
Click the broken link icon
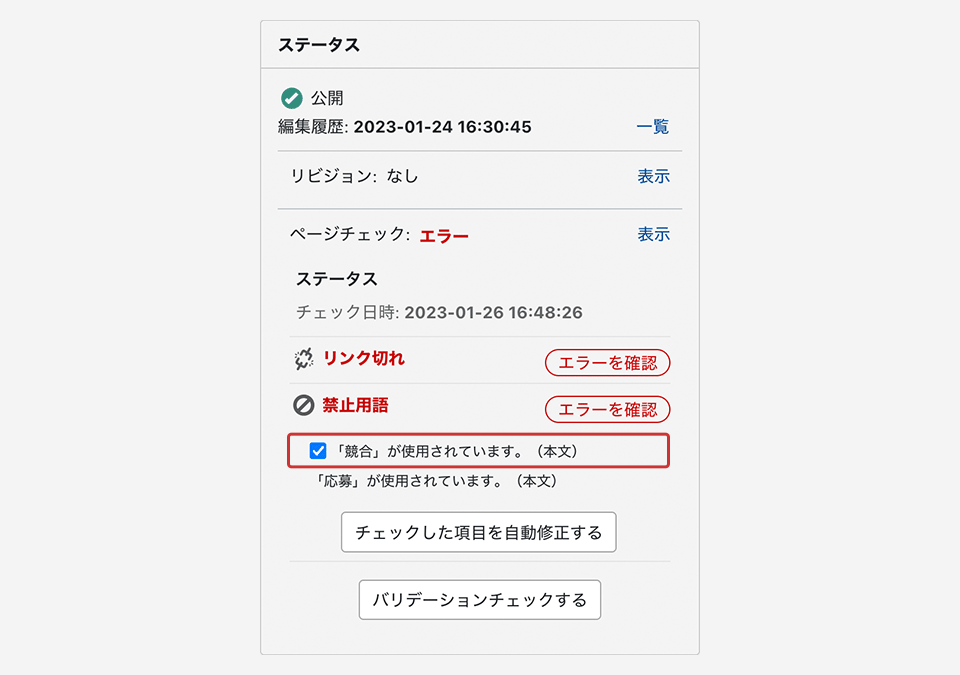(304, 360)
